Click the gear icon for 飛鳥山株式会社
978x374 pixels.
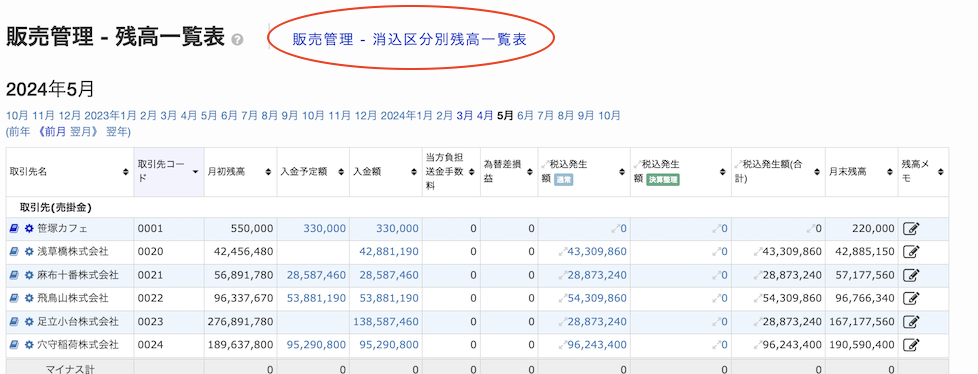click(x=29, y=299)
